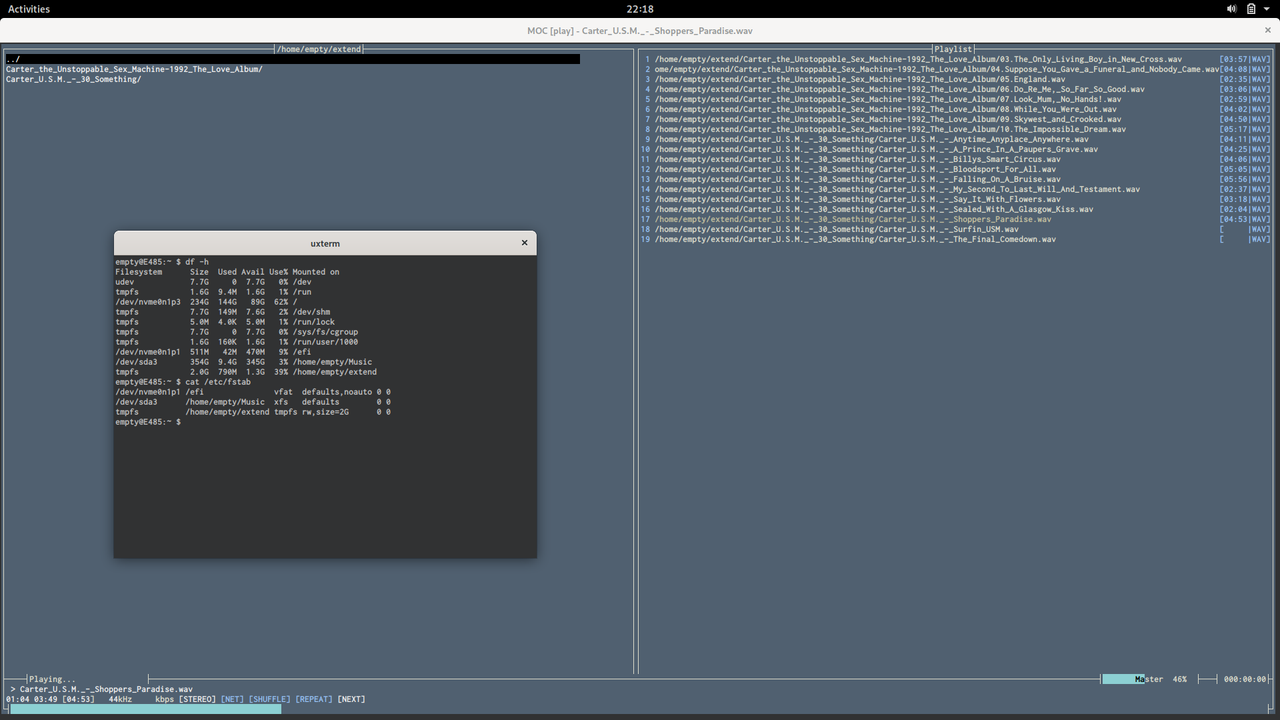This screenshot has width=1280, height=720.
Task: Click the elapsed time 01:04
Action: pos(18,699)
